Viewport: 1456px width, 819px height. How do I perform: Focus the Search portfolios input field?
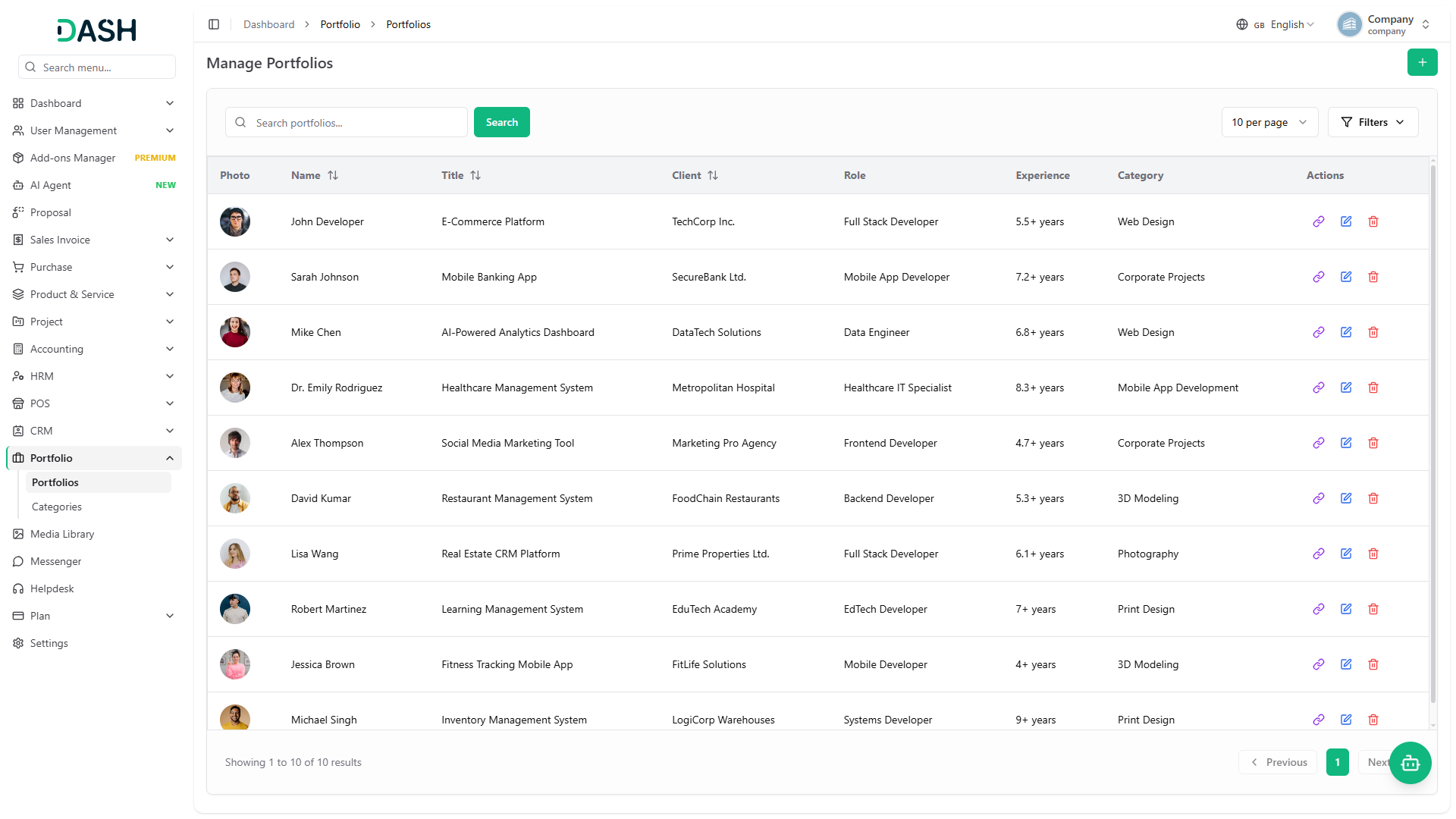pyautogui.click(x=347, y=122)
